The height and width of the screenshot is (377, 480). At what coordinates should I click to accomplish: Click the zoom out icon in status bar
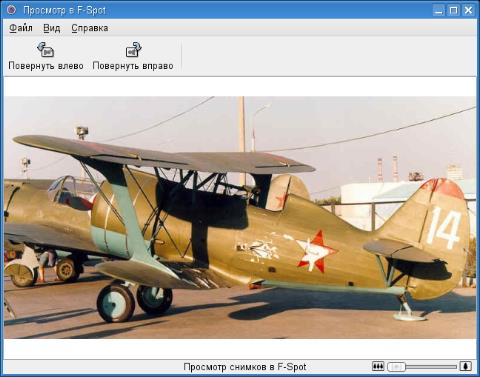tap(378, 366)
